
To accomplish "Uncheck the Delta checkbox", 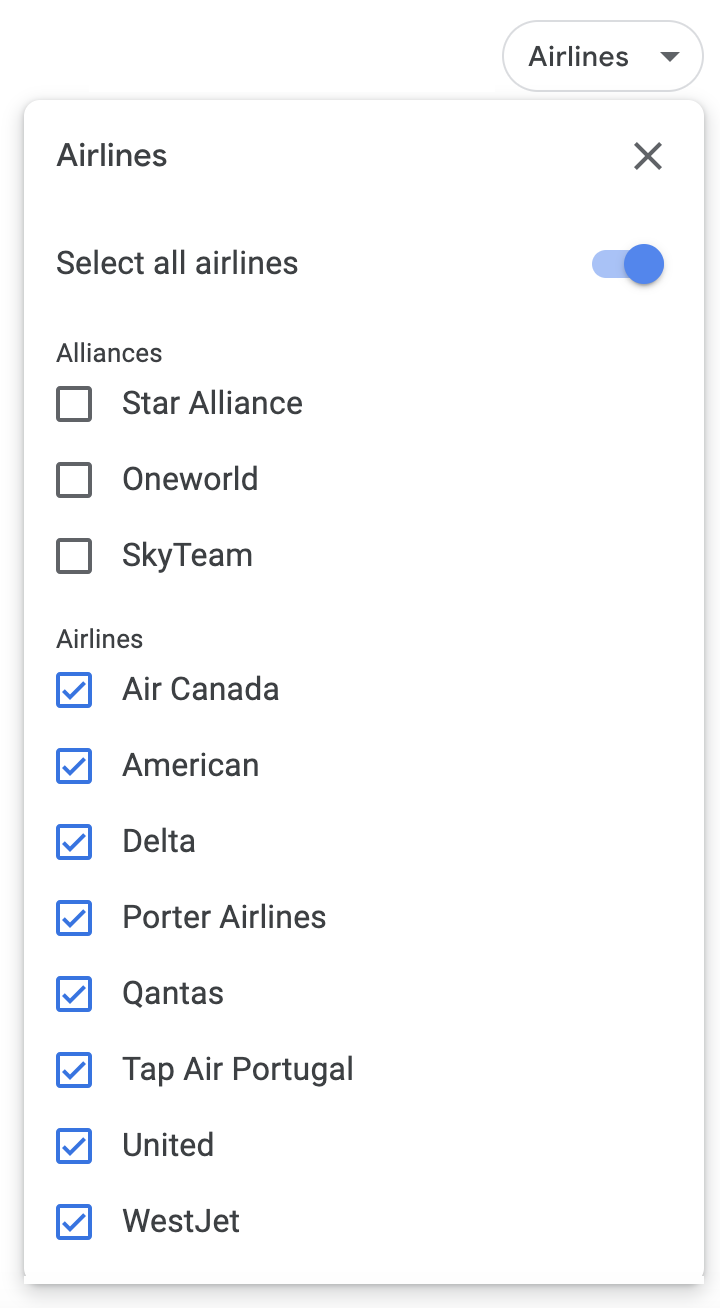I will pyautogui.click(x=74, y=842).
